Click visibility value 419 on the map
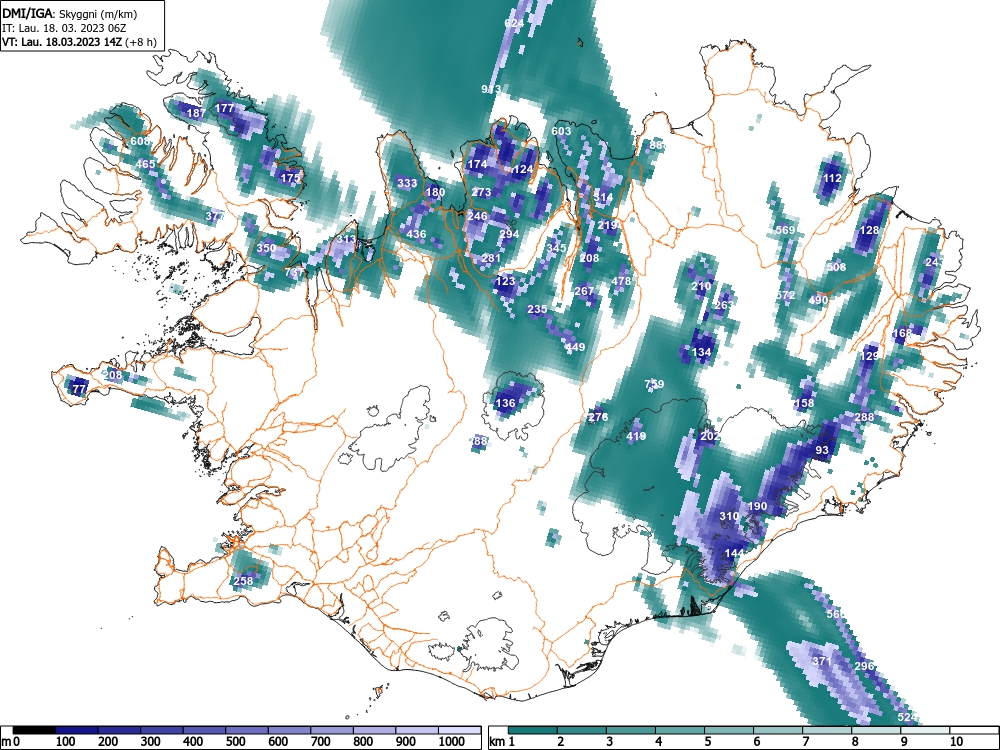The height and width of the screenshot is (750, 1000). pyautogui.click(x=636, y=436)
